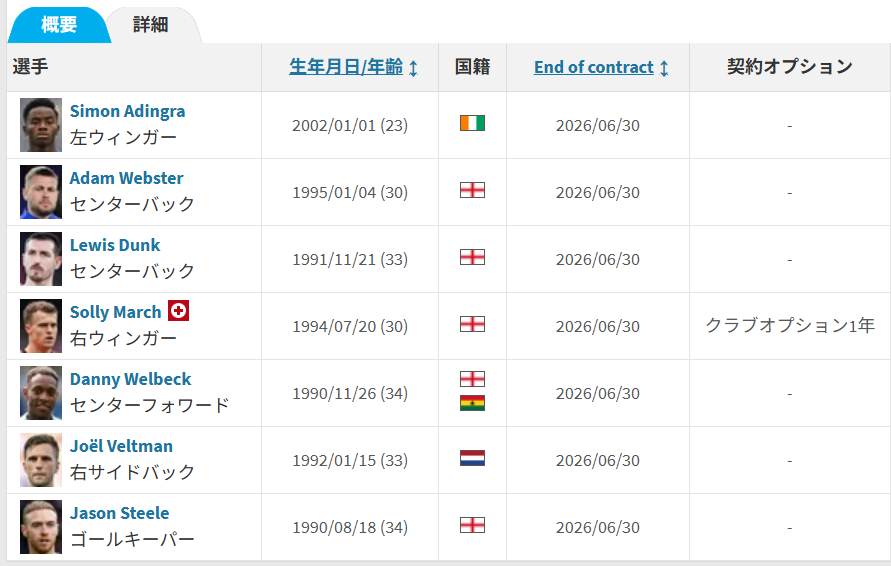This screenshot has height=566, width=891.
Task: Click the 生年月日/年齢 column header link
Action: (x=346, y=66)
